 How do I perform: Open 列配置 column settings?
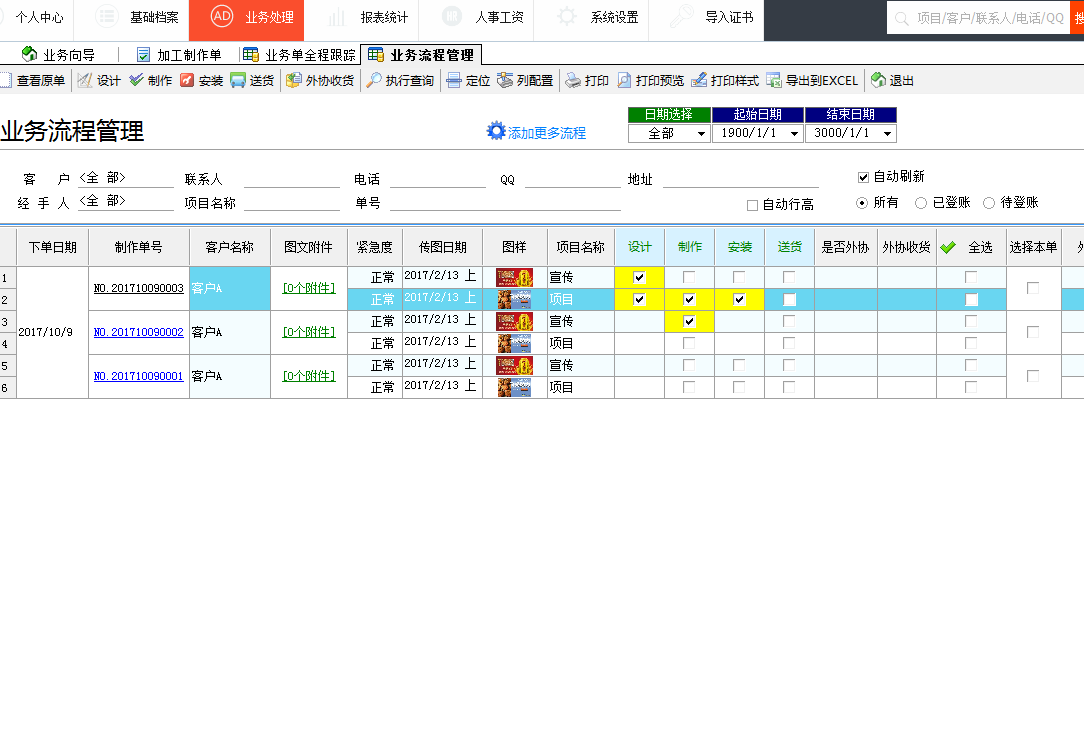pos(506,81)
